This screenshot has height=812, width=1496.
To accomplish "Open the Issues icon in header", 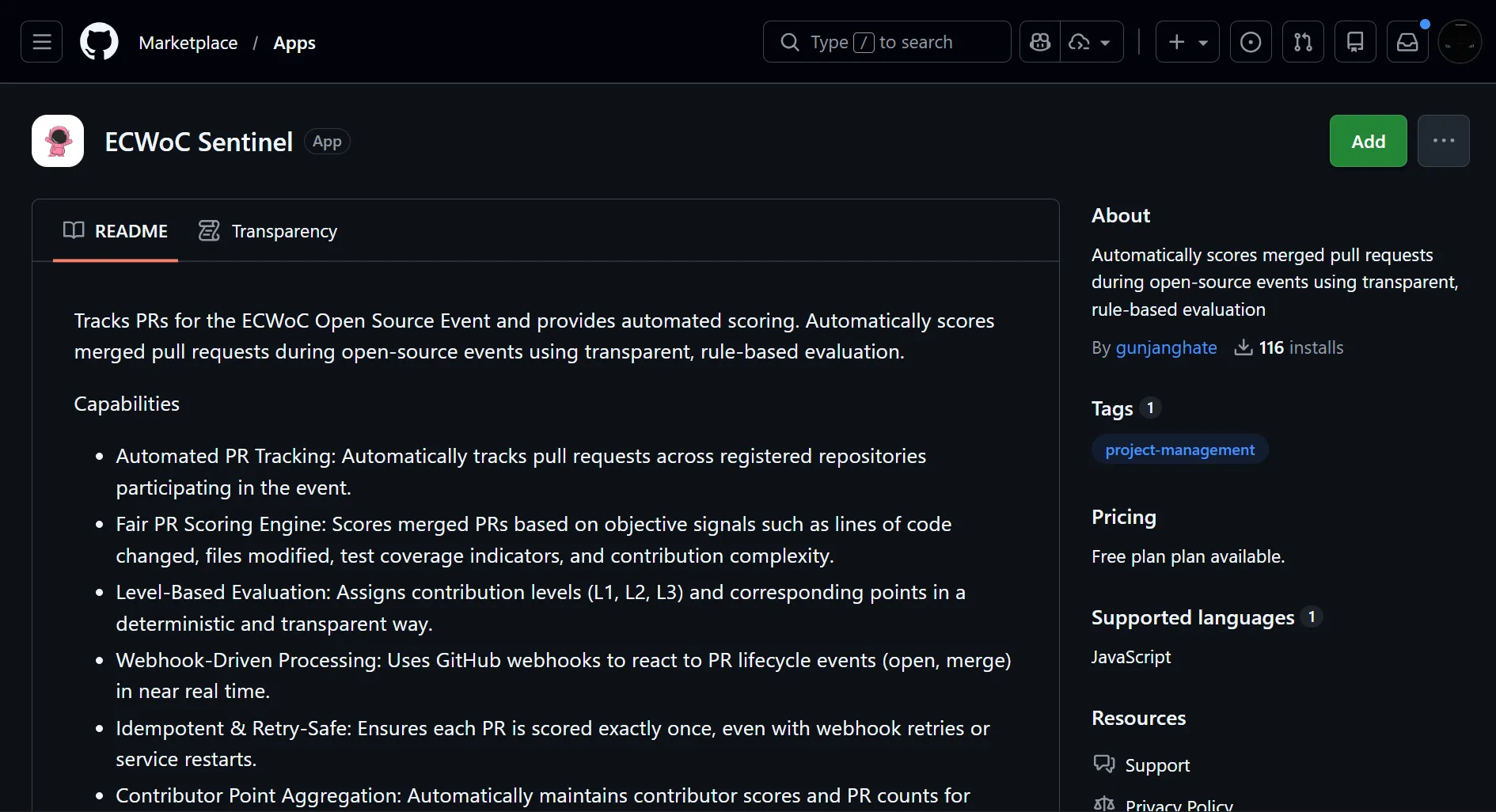I will point(1251,42).
